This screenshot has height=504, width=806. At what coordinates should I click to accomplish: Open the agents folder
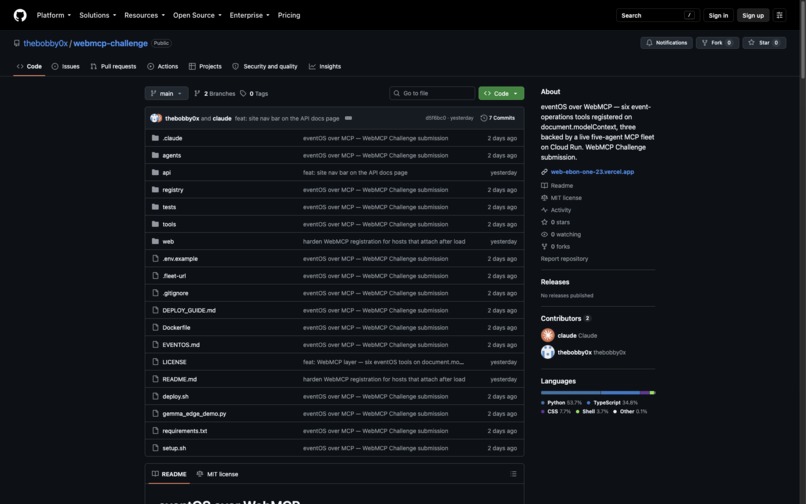tap(172, 155)
